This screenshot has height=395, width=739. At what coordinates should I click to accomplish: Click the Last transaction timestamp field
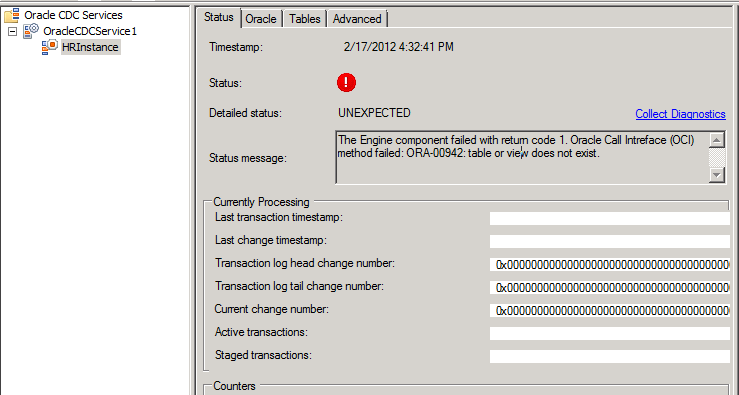point(609,218)
